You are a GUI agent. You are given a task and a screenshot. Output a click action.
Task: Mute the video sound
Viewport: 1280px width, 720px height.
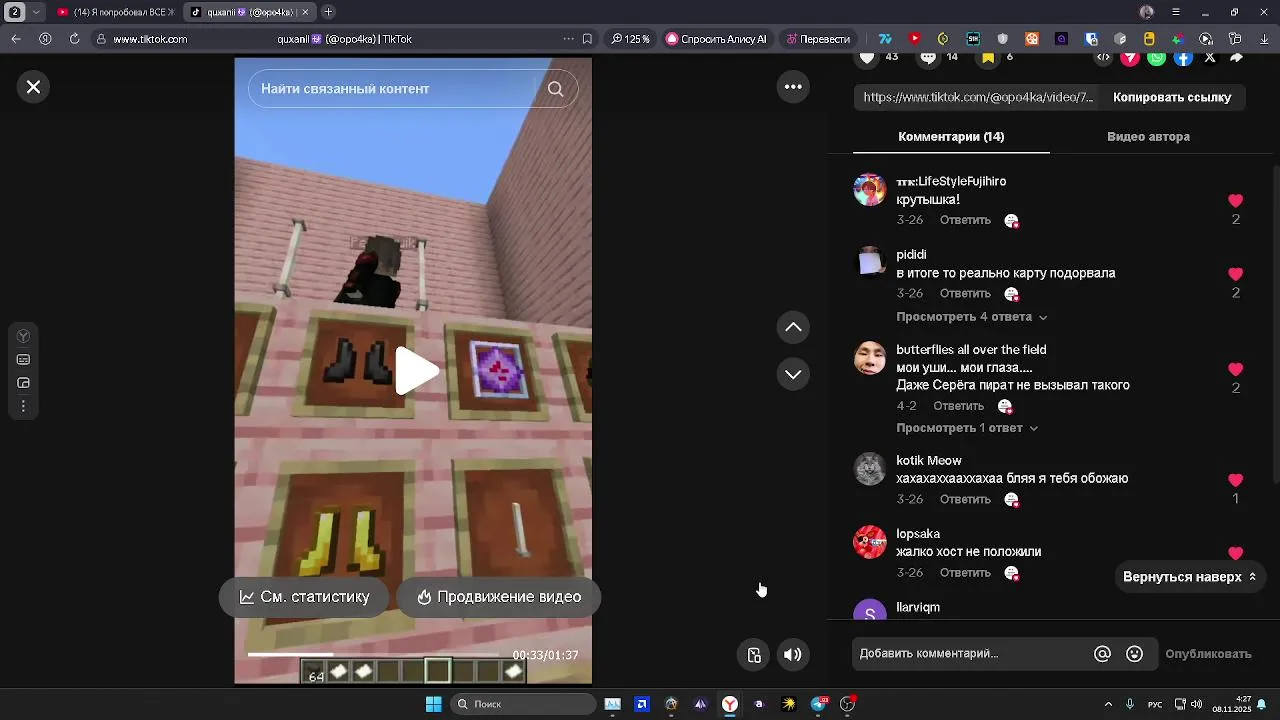[x=792, y=655]
